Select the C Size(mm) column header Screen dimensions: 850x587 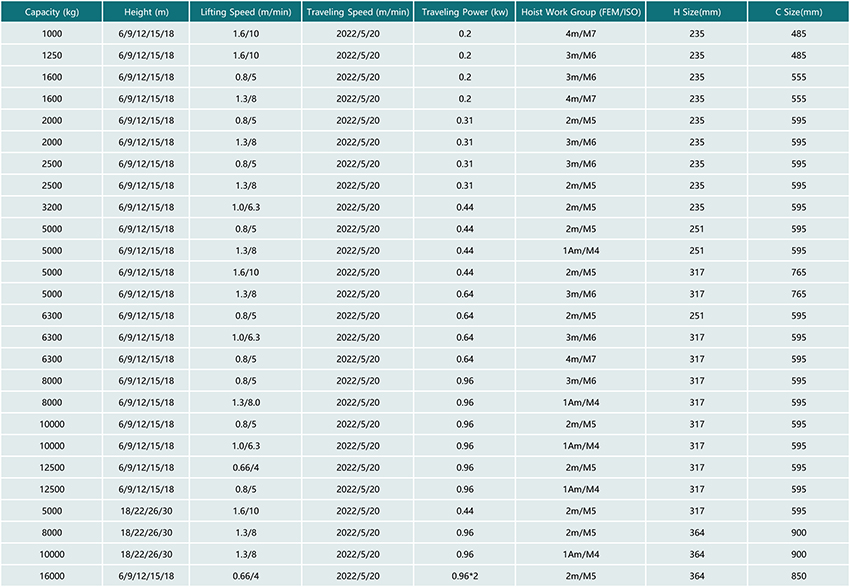point(798,13)
